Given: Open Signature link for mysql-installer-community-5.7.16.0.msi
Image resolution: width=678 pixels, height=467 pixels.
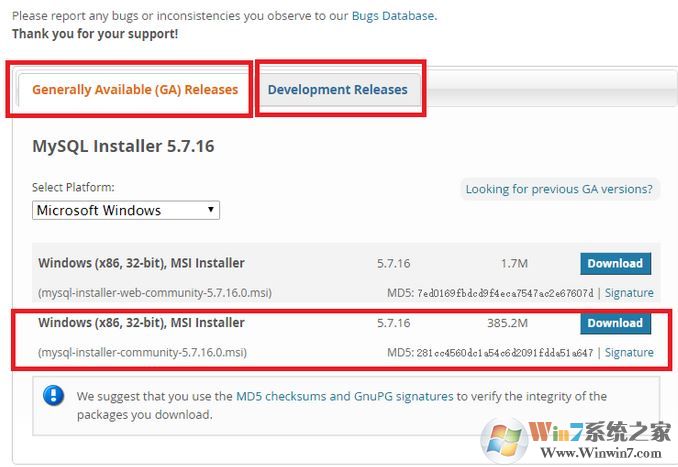Looking at the screenshot, I should click(x=629, y=352).
